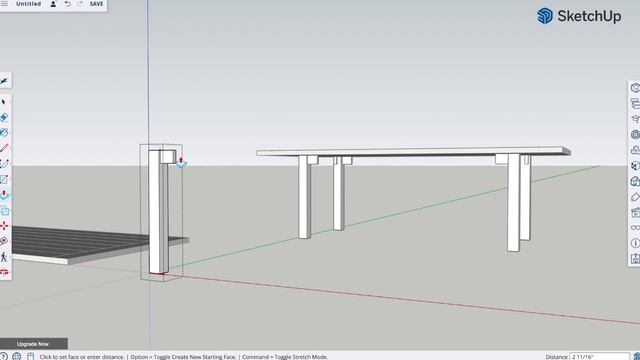Image resolution: width=640 pixels, height=360 pixels.
Task: Redo the last action
Action: 80,4
